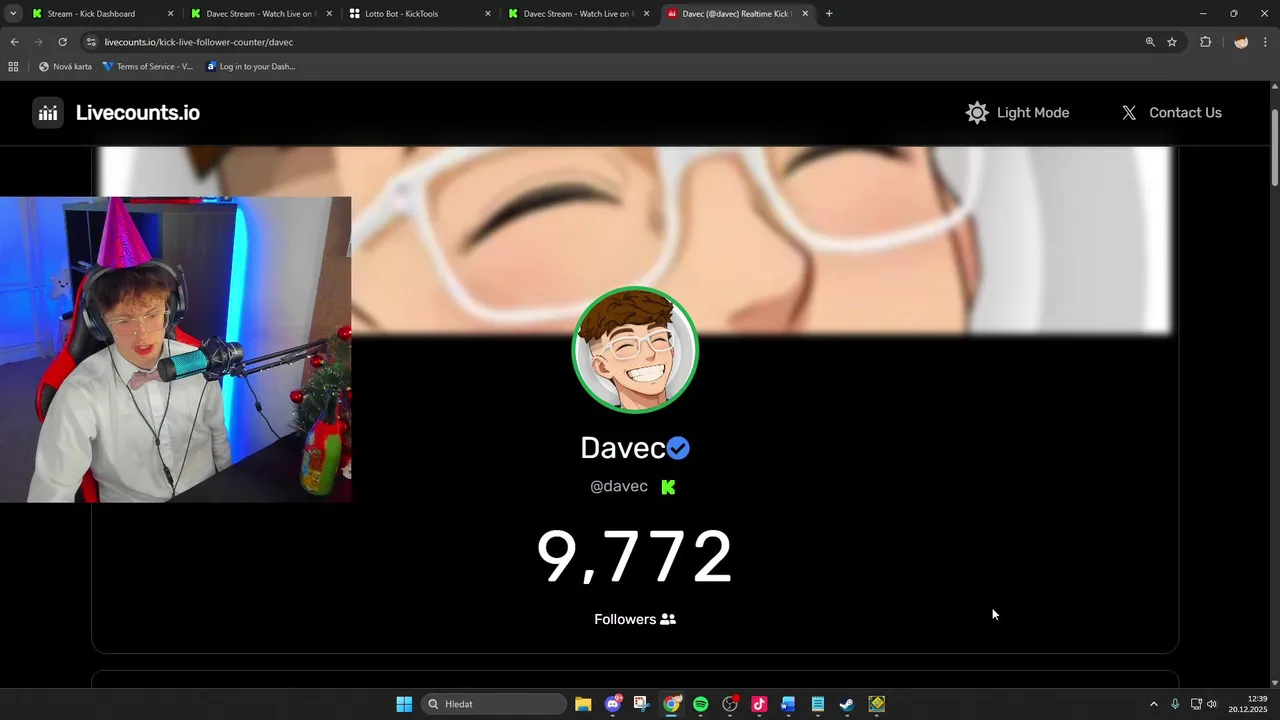Click the X logo beside Contact Us
The width and height of the screenshot is (1280, 720).
(x=1129, y=113)
